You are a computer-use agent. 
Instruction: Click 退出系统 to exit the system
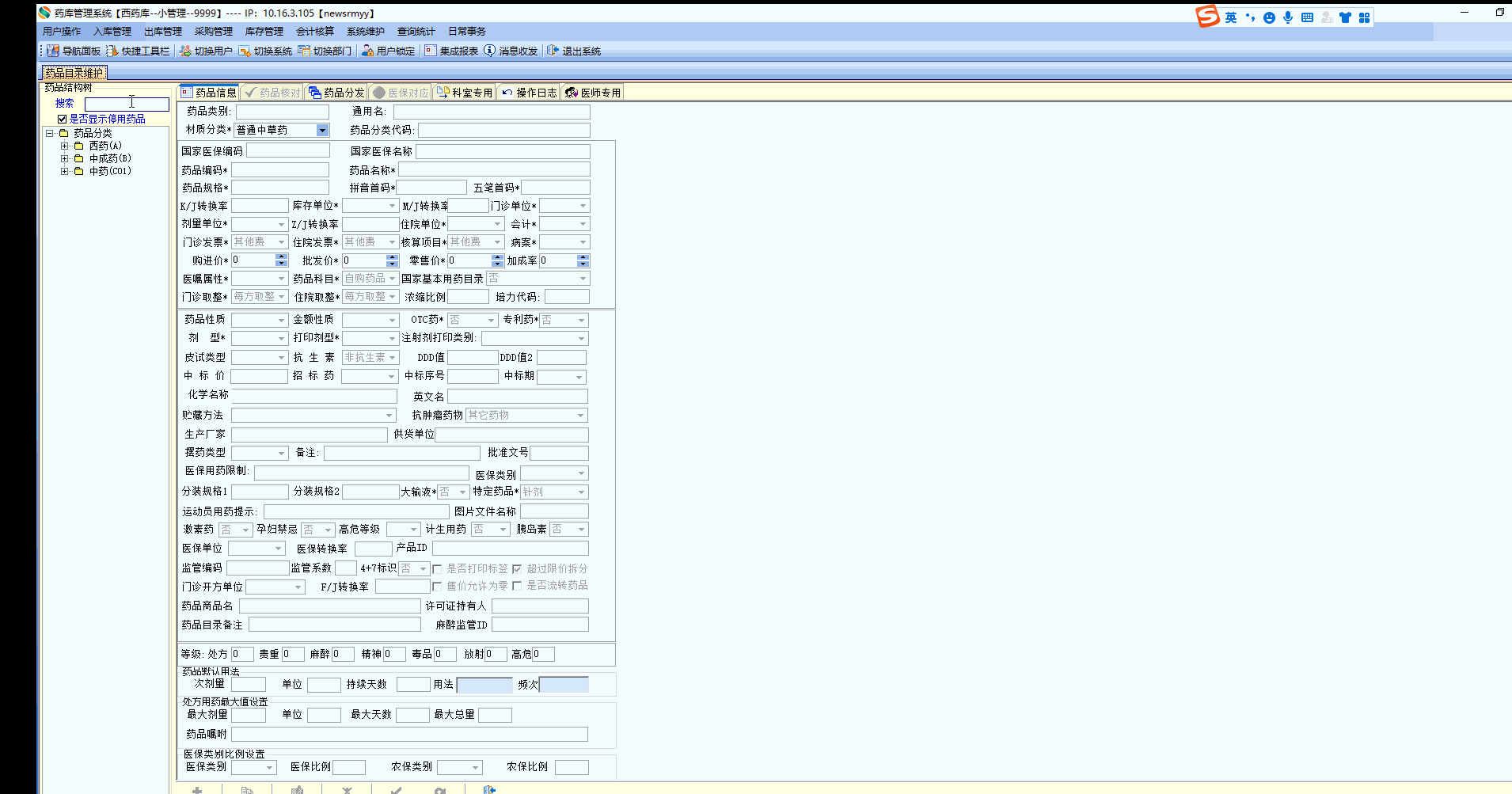[574, 51]
